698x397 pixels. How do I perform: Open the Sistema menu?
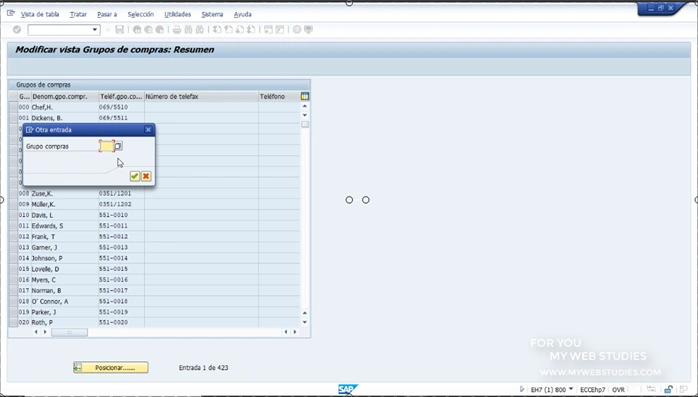212,14
